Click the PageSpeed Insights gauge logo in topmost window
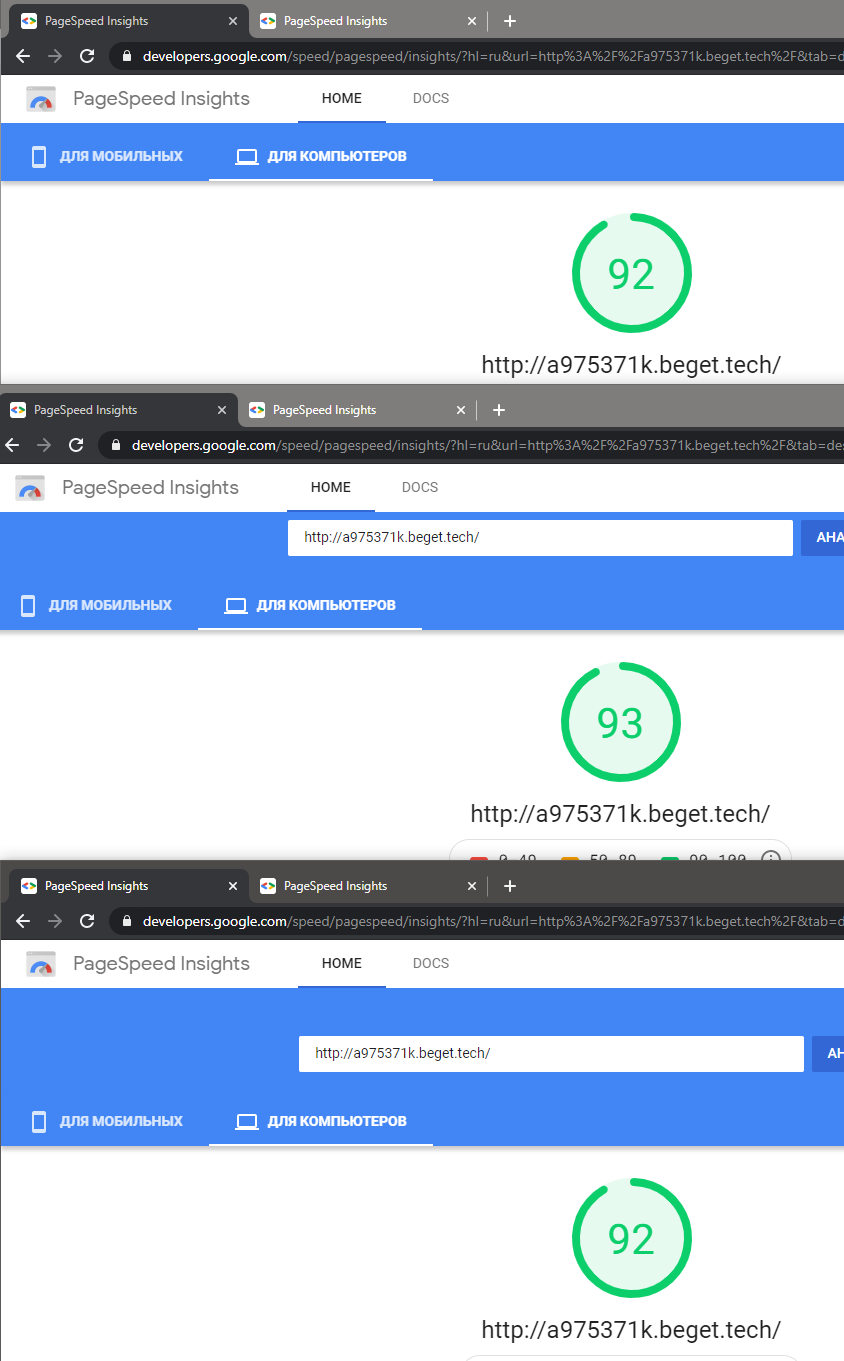The width and height of the screenshot is (844, 1361). point(41,99)
